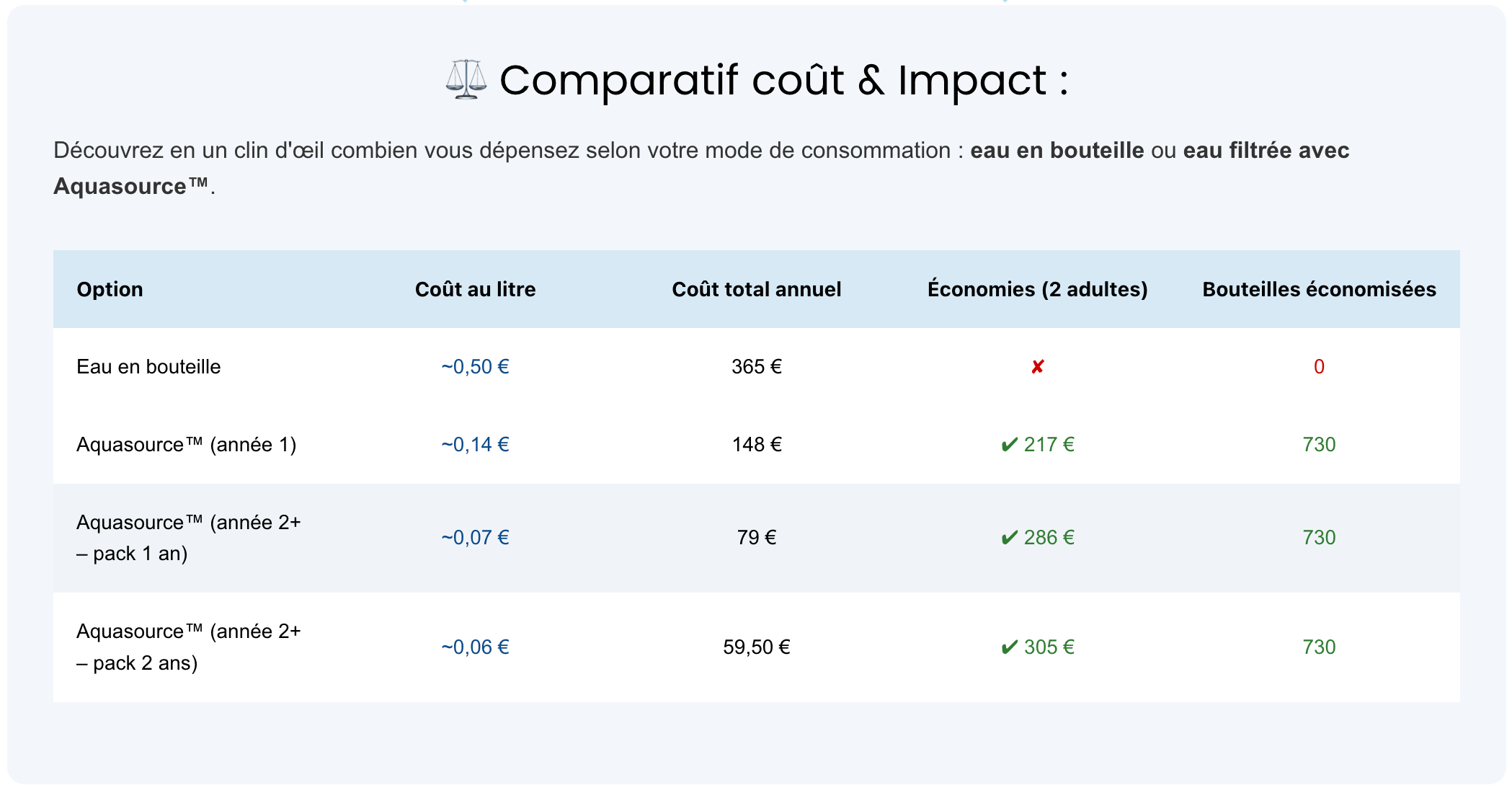The width and height of the screenshot is (1512, 793).
Task: Click the ~0,50 € cost per litre
Action: point(475,367)
